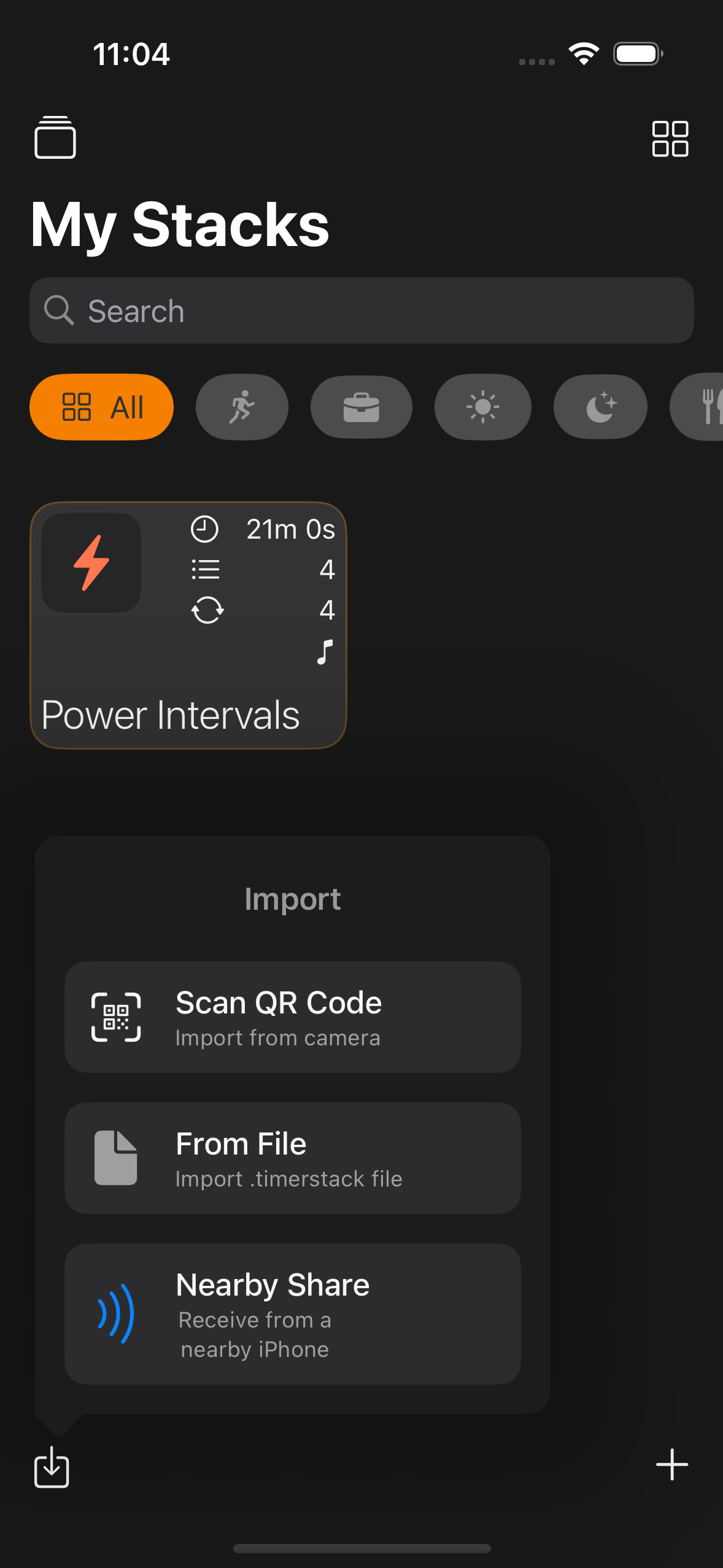Tap the clock duration icon showing 21m 0s
This screenshot has height=1568, width=723.
206,529
